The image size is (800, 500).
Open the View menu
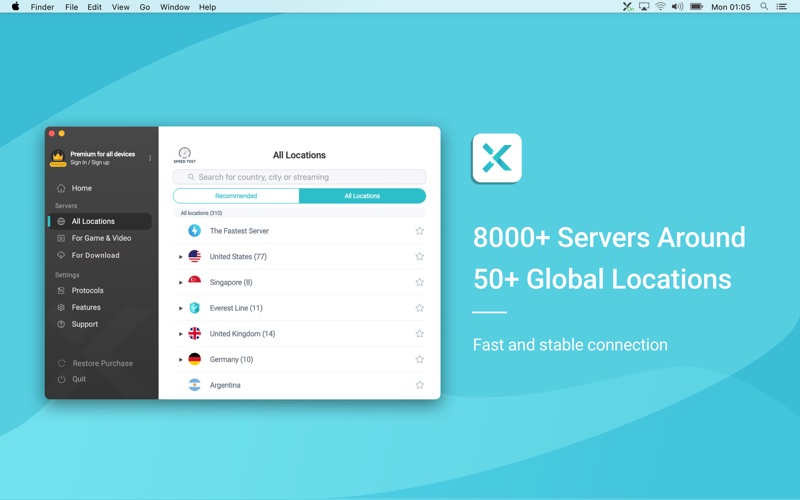tap(120, 7)
